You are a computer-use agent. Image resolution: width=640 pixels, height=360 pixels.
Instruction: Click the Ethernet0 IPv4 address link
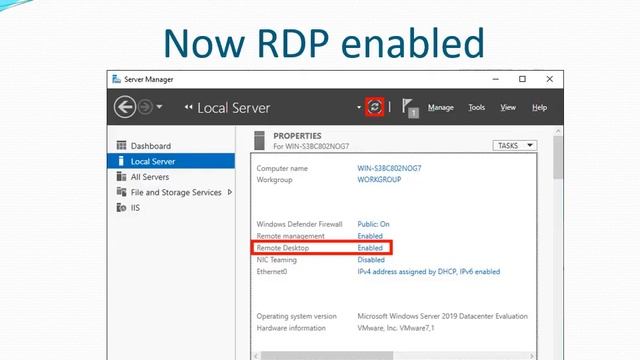click(x=429, y=271)
